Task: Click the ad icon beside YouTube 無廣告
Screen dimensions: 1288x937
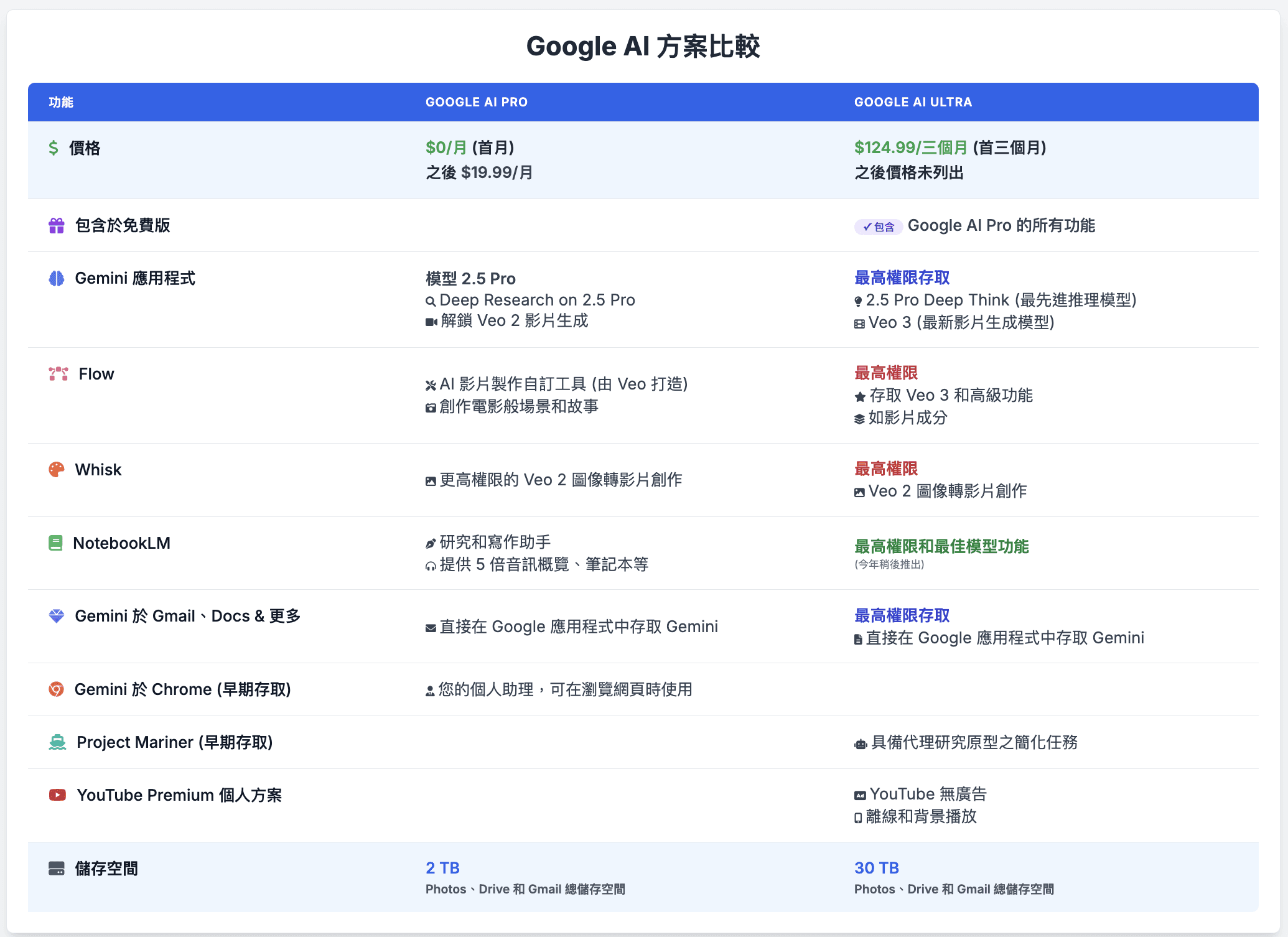Action: point(860,796)
